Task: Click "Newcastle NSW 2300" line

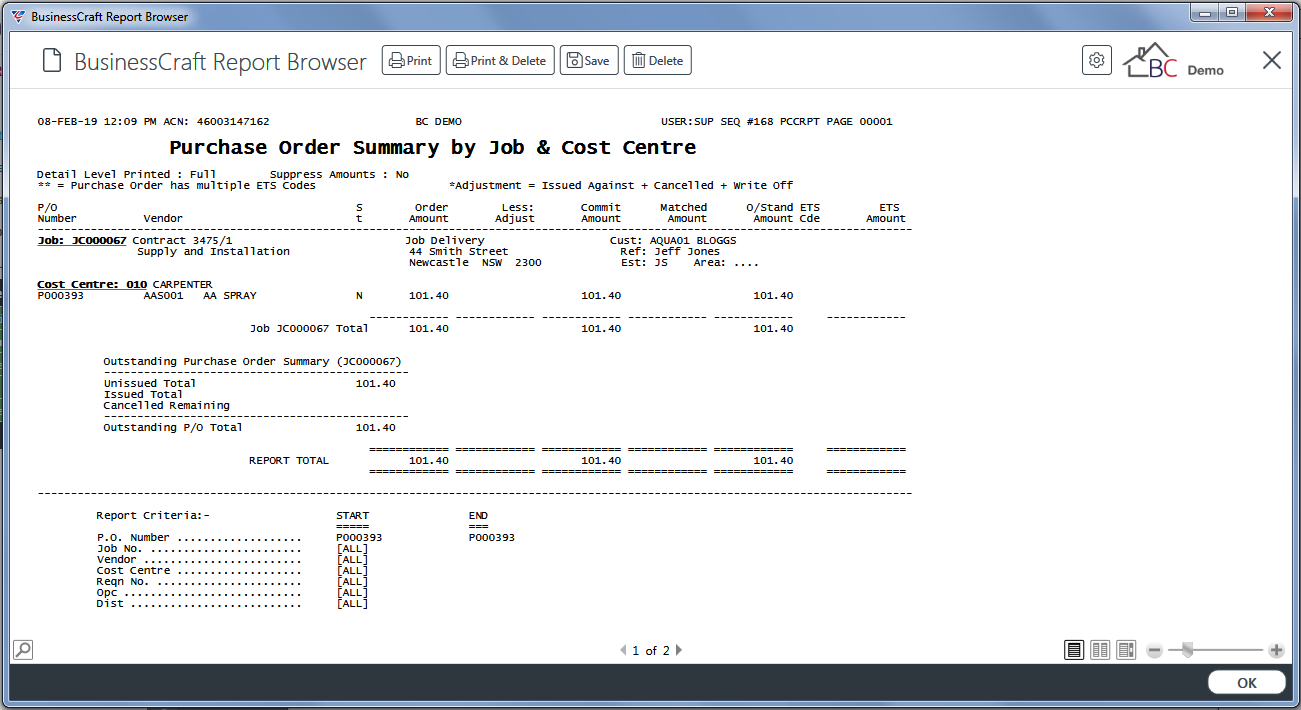Action: (475, 263)
